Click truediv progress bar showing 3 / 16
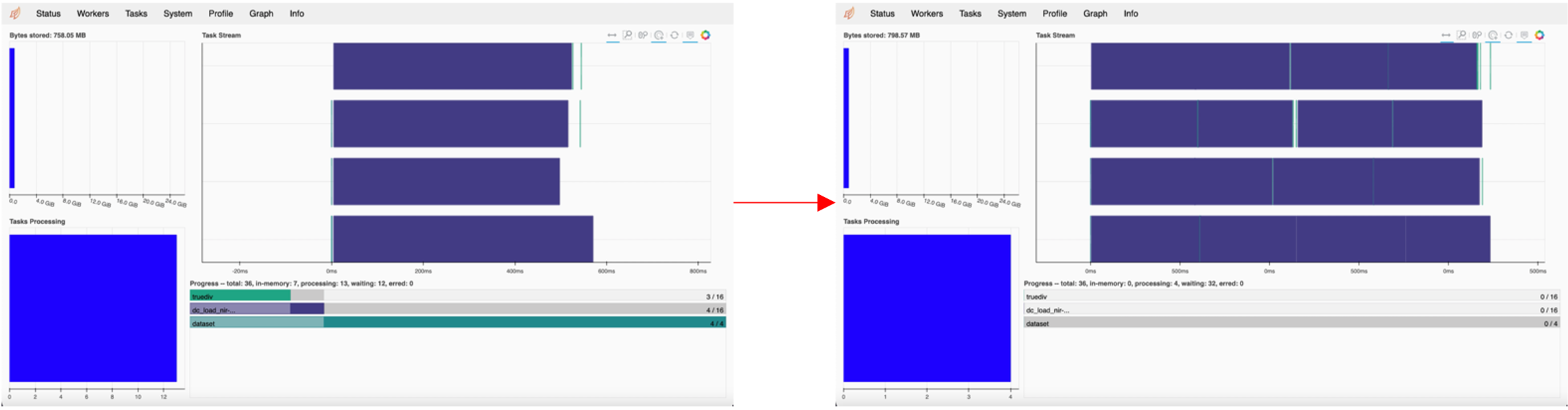 (458, 296)
